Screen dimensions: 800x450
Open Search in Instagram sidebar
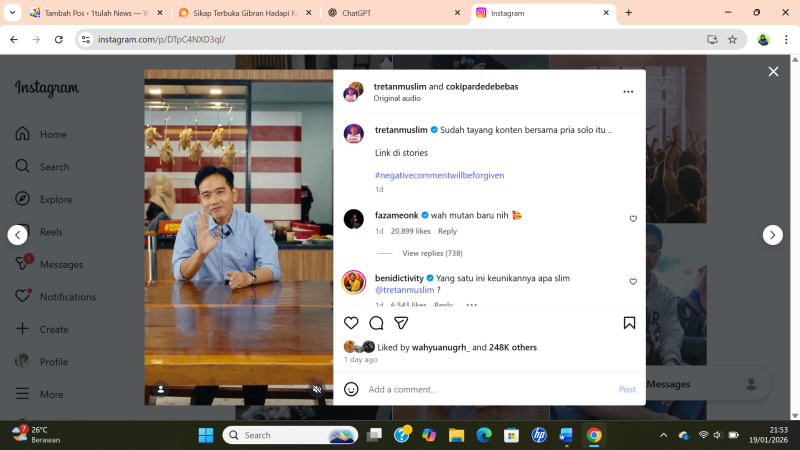pyautogui.click(x=42, y=166)
